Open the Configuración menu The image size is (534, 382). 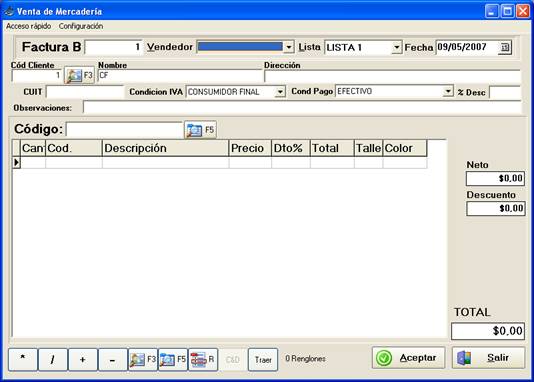tap(81, 26)
